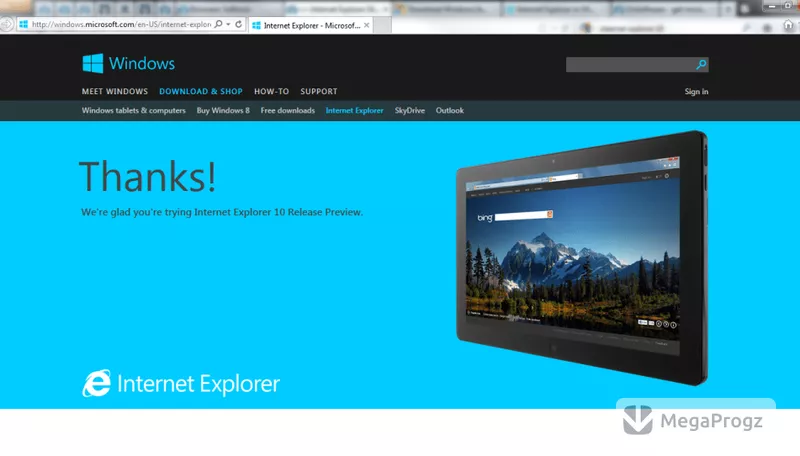Go to Windows tablets & computers
Viewport: 800px width, 456px height.
134,110
